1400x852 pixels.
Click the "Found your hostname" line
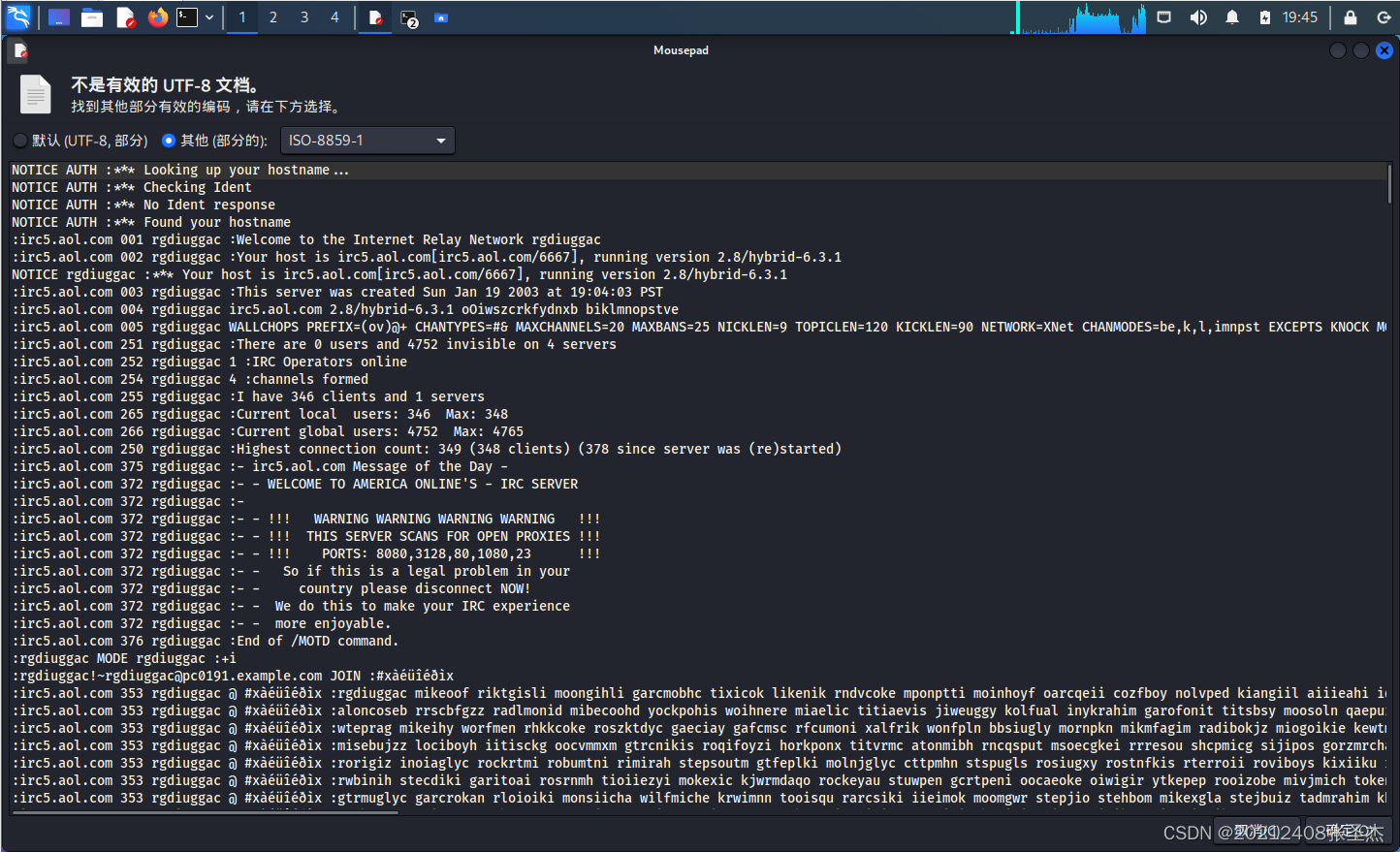151,222
